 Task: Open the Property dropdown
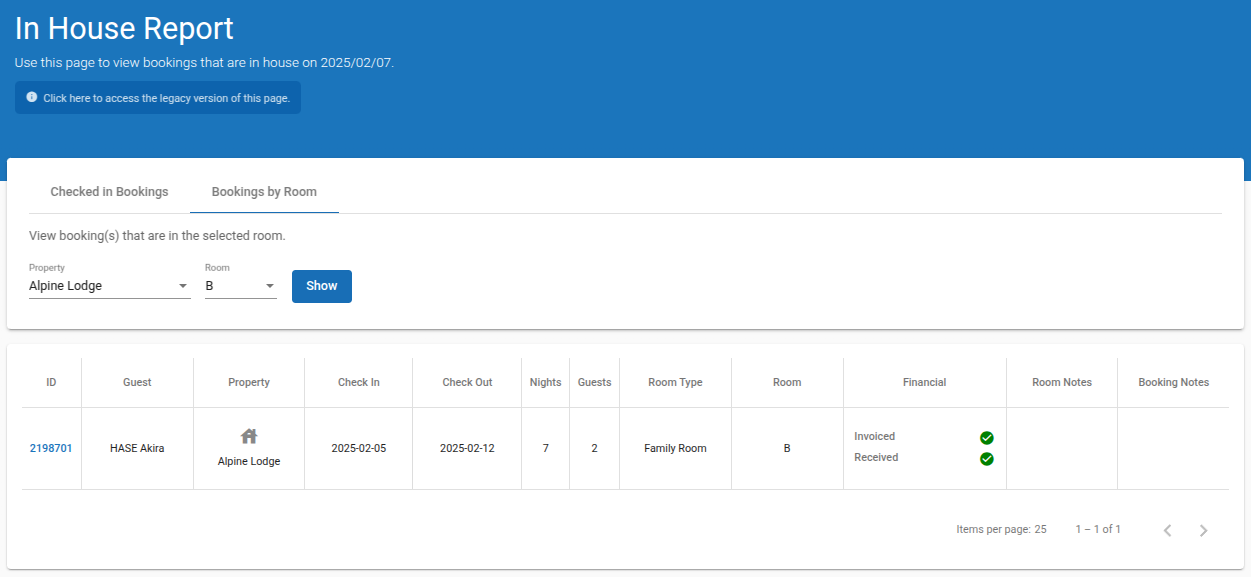pos(109,286)
